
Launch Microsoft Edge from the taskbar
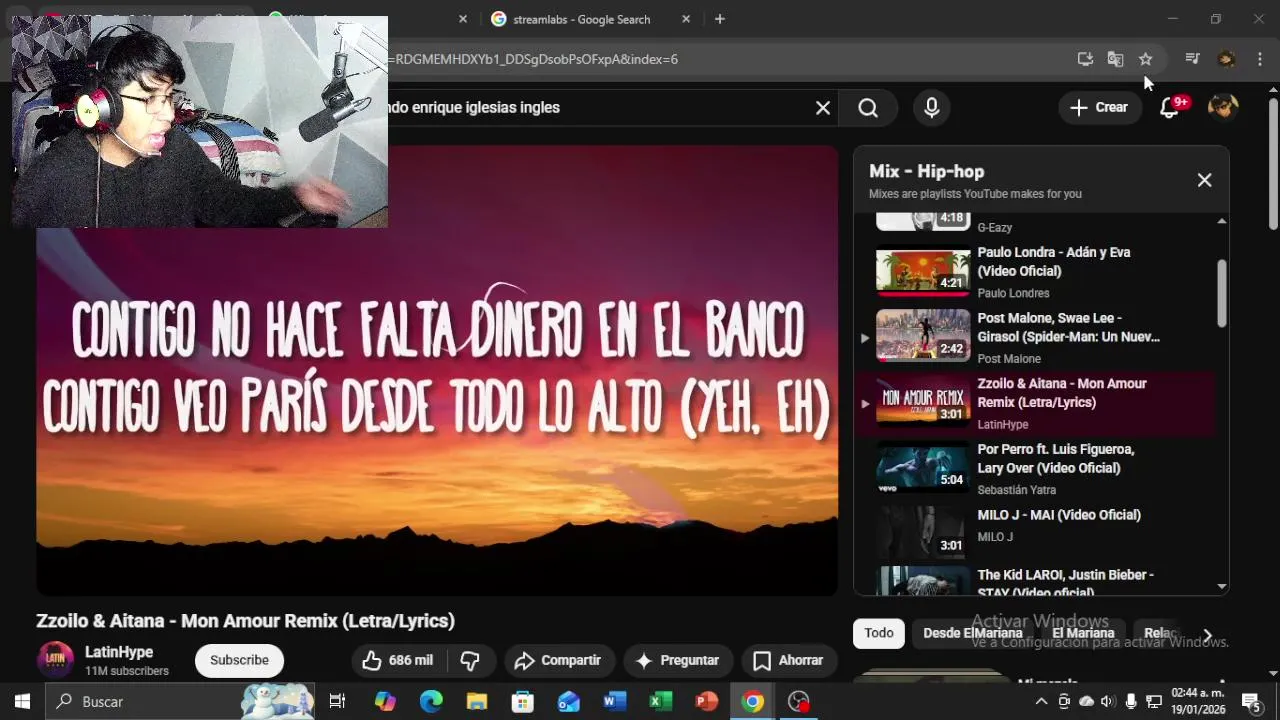[x=431, y=701]
